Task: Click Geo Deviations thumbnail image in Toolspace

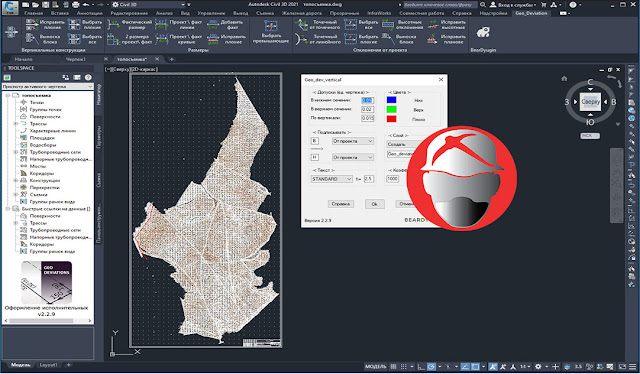Action: (x=47, y=283)
